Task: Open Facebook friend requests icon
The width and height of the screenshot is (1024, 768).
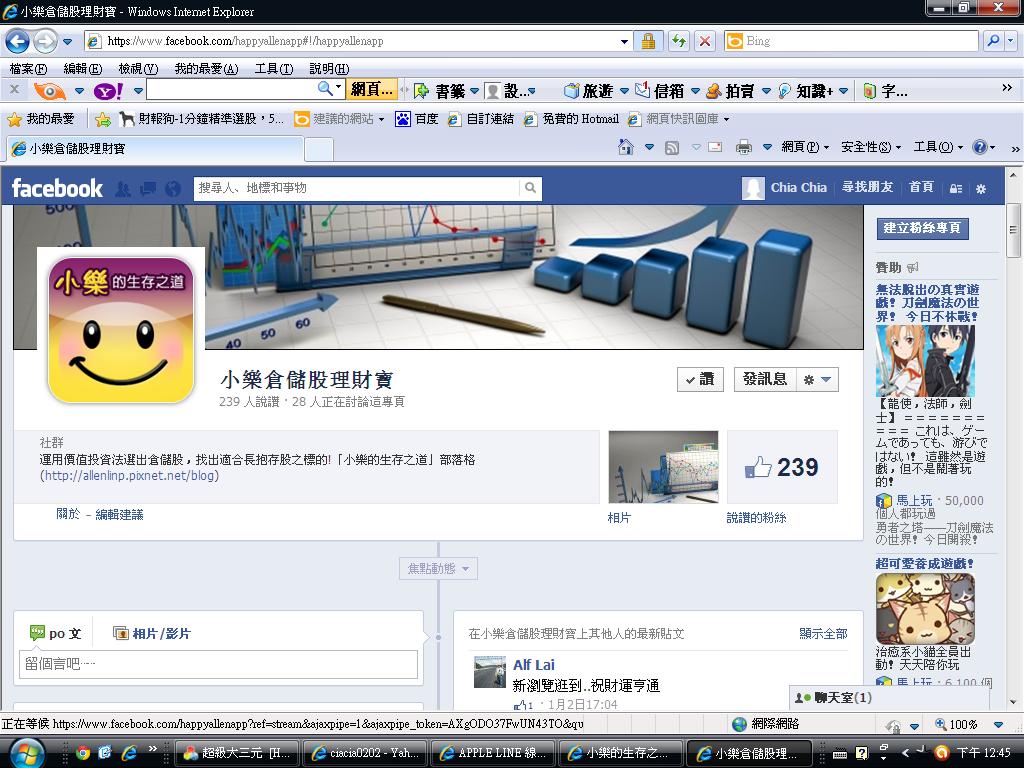Action: (x=123, y=189)
